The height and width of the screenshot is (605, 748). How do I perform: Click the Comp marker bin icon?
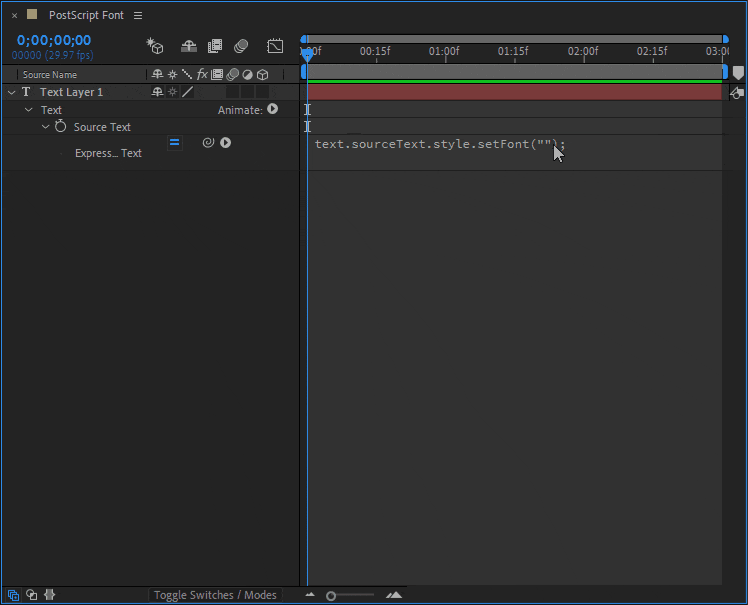738,73
